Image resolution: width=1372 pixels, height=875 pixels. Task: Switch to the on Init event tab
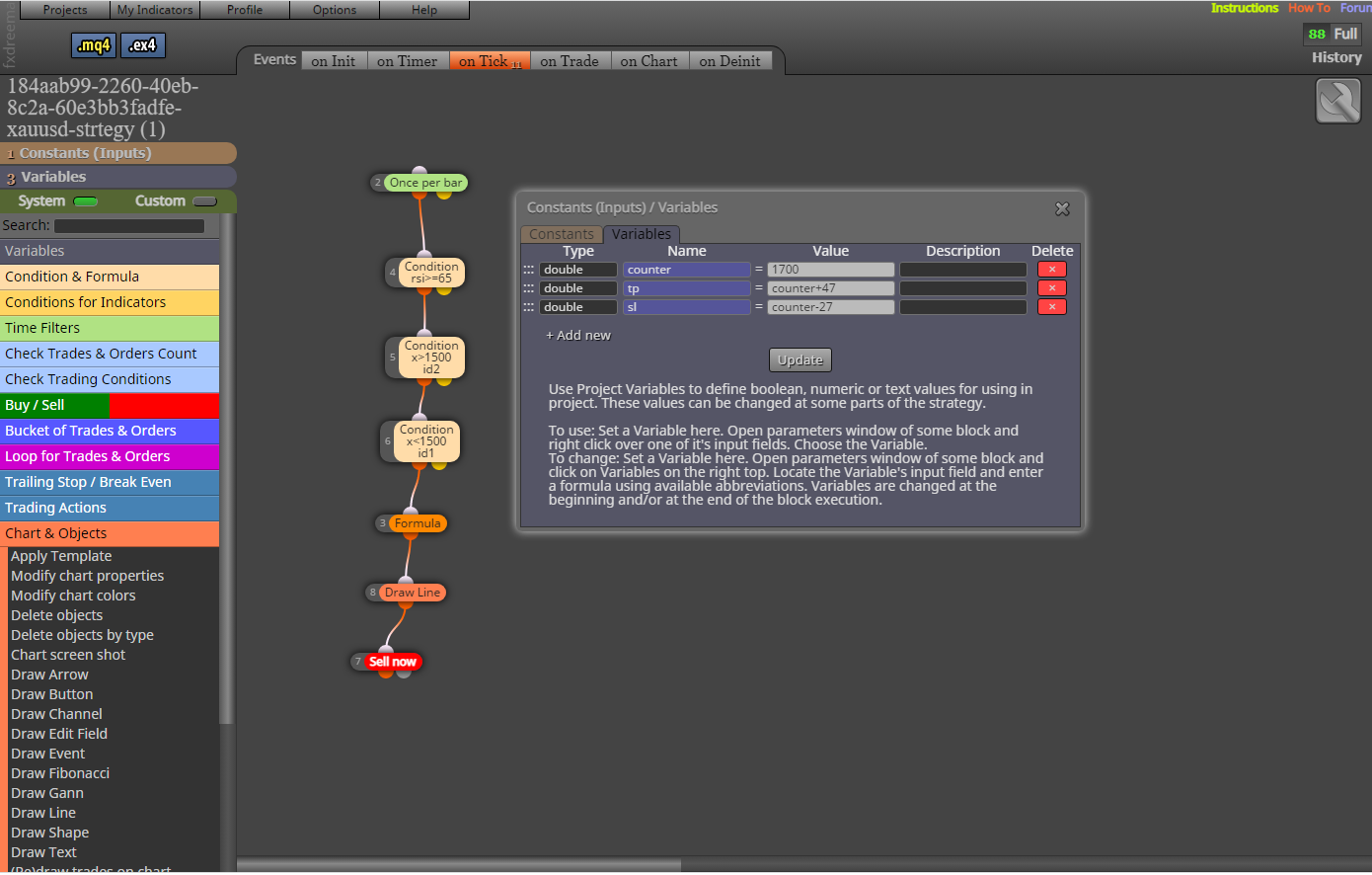pyautogui.click(x=334, y=61)
